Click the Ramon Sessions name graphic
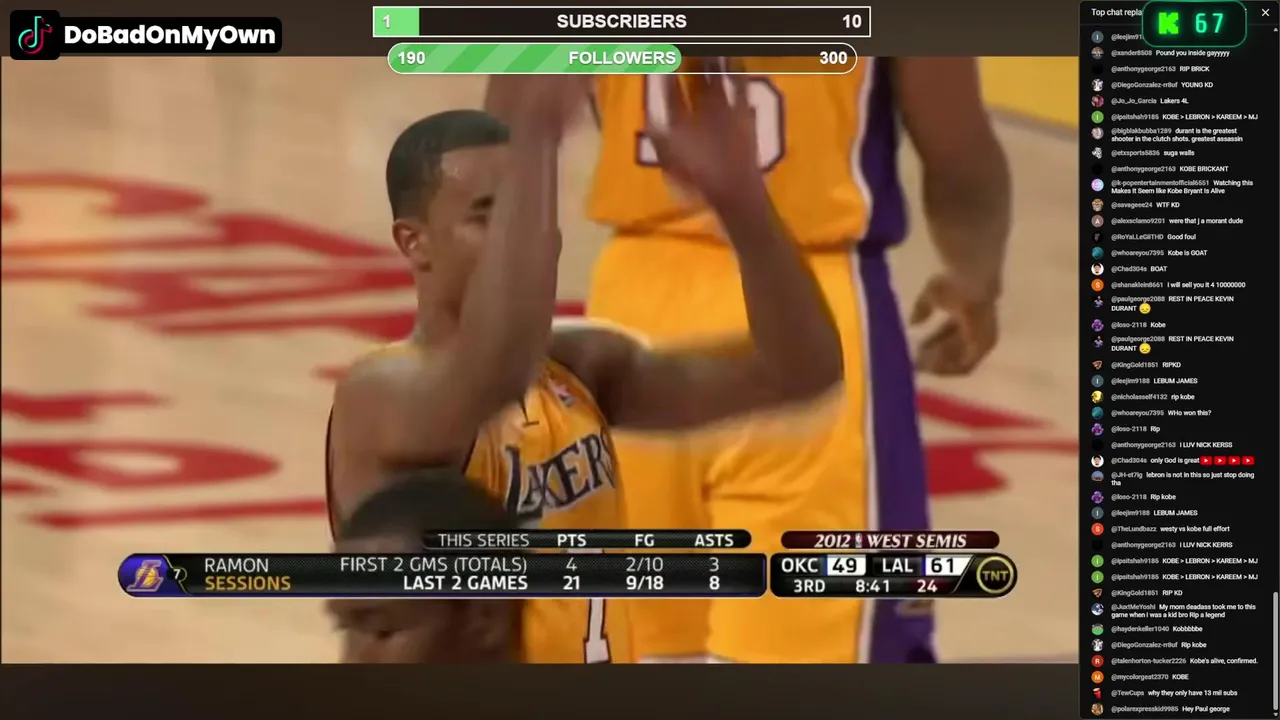 point(247,575)
